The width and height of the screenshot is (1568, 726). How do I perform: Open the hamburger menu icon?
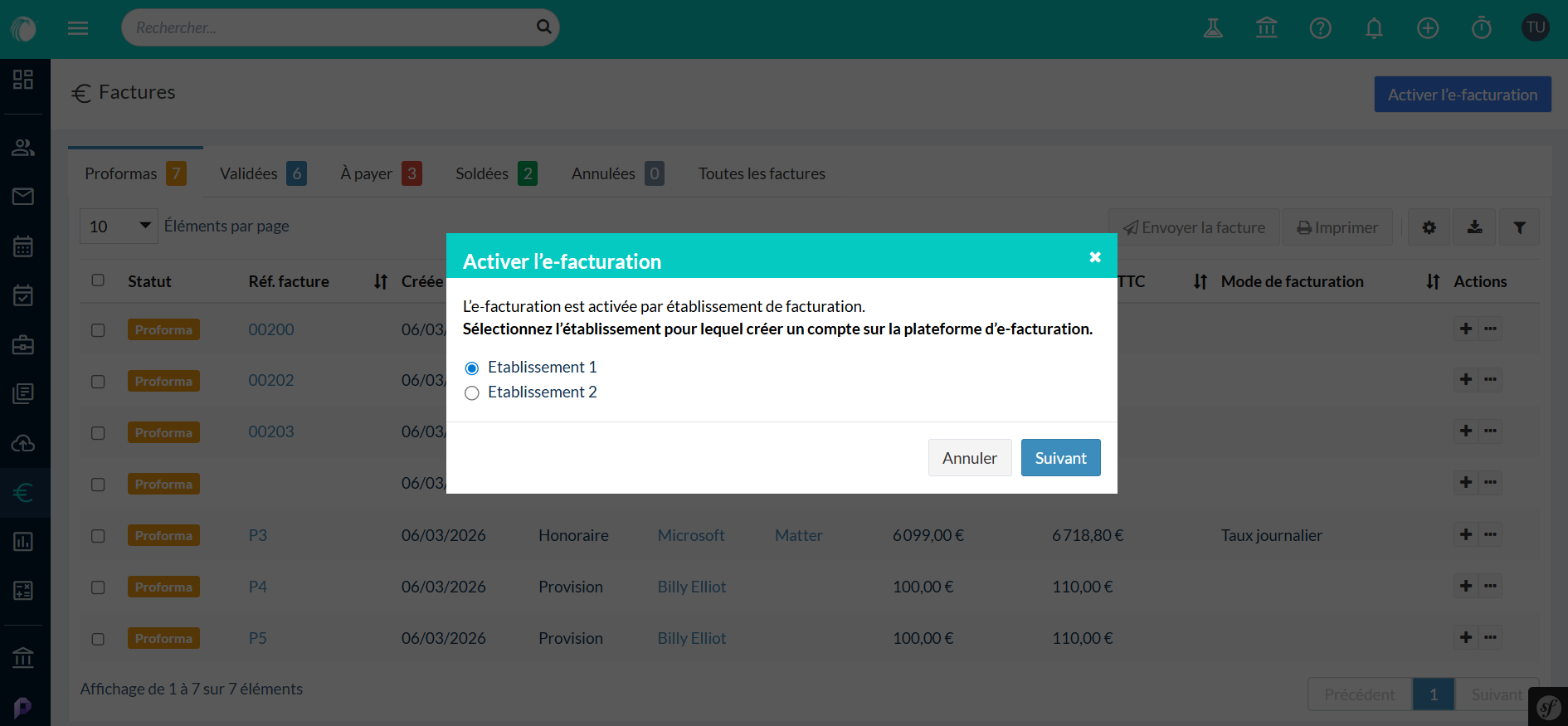(78, 28)
